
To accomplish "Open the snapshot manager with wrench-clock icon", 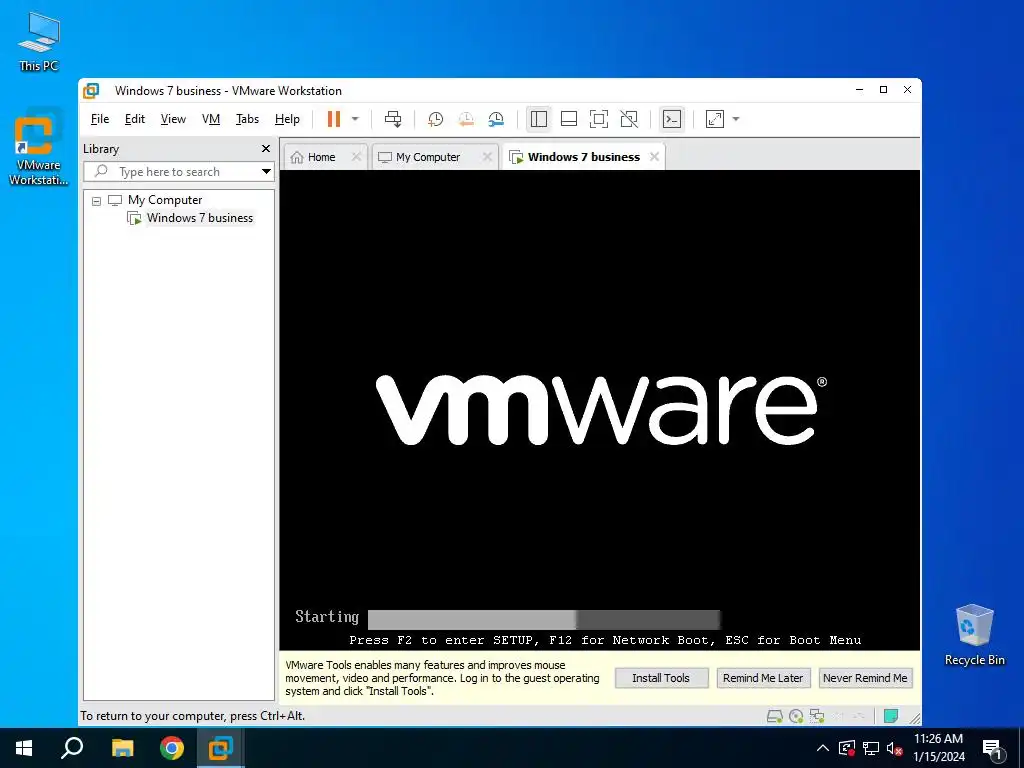I will tap(496, 119).
